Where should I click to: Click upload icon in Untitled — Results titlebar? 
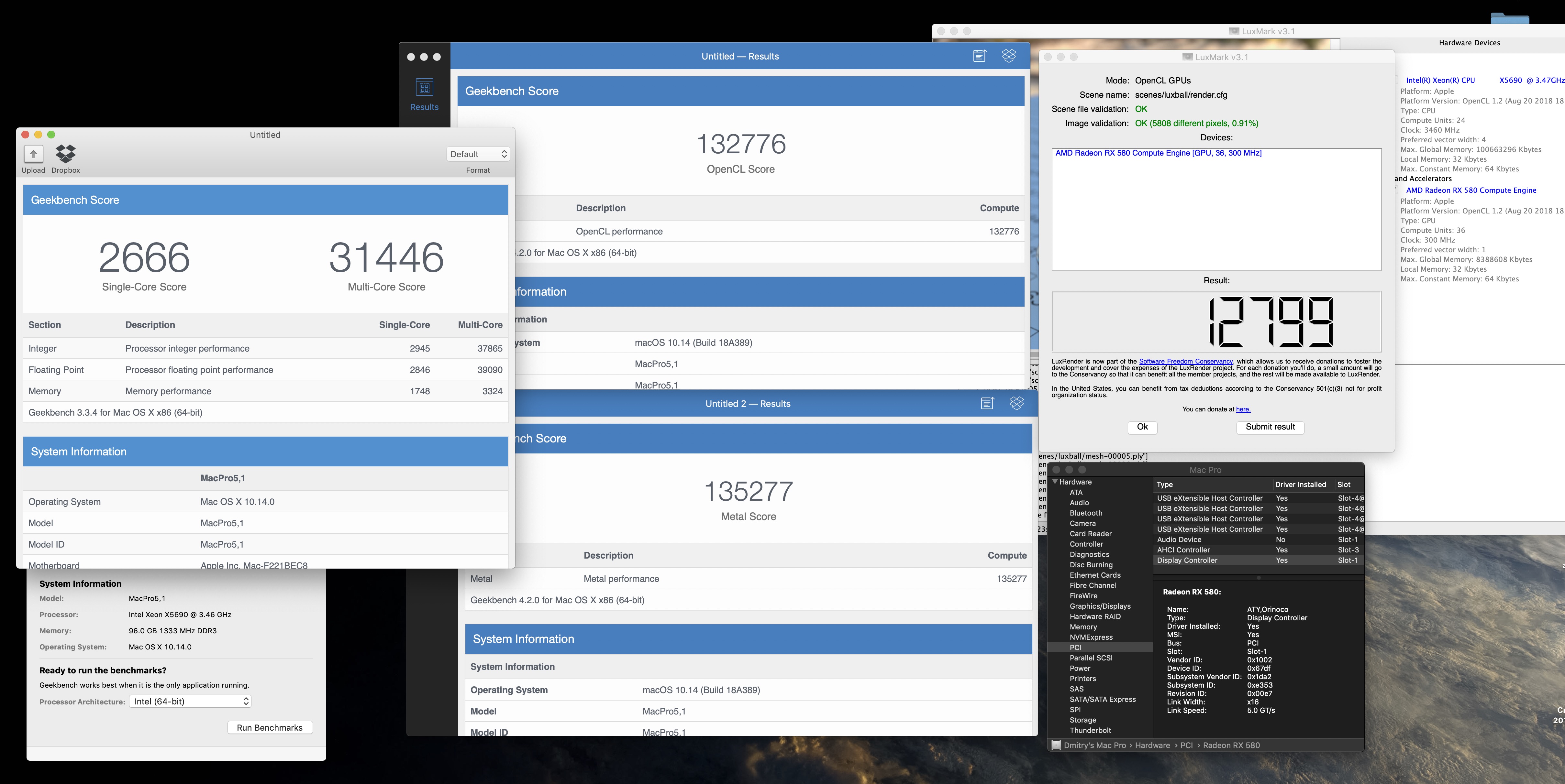tap(979, 56)
